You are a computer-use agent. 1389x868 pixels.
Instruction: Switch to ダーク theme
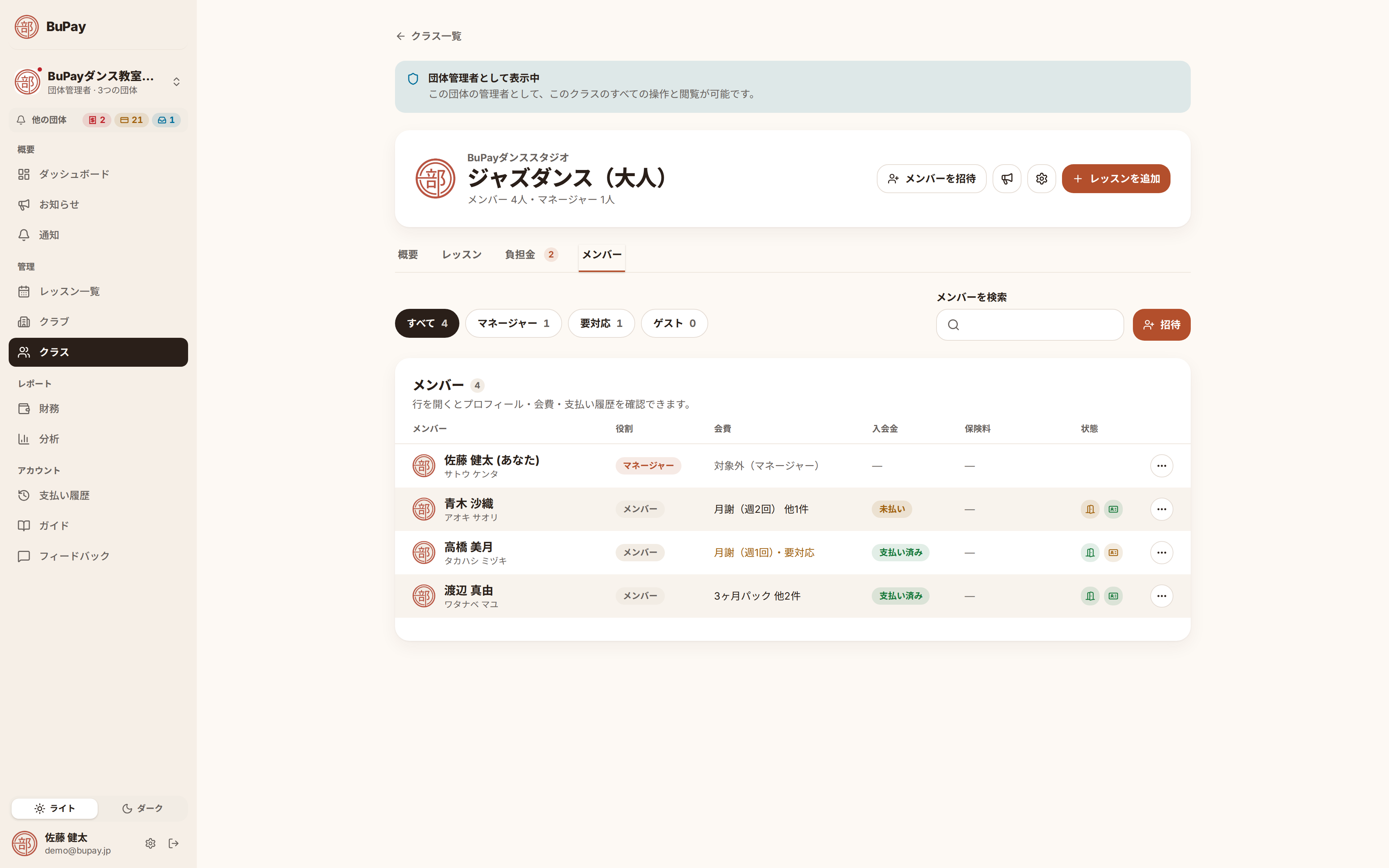point(143,808)
